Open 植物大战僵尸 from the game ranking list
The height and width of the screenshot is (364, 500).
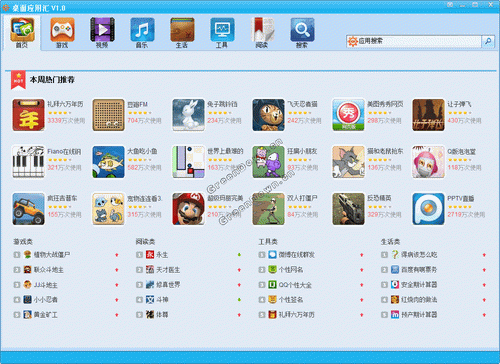[x=52, y=255]
